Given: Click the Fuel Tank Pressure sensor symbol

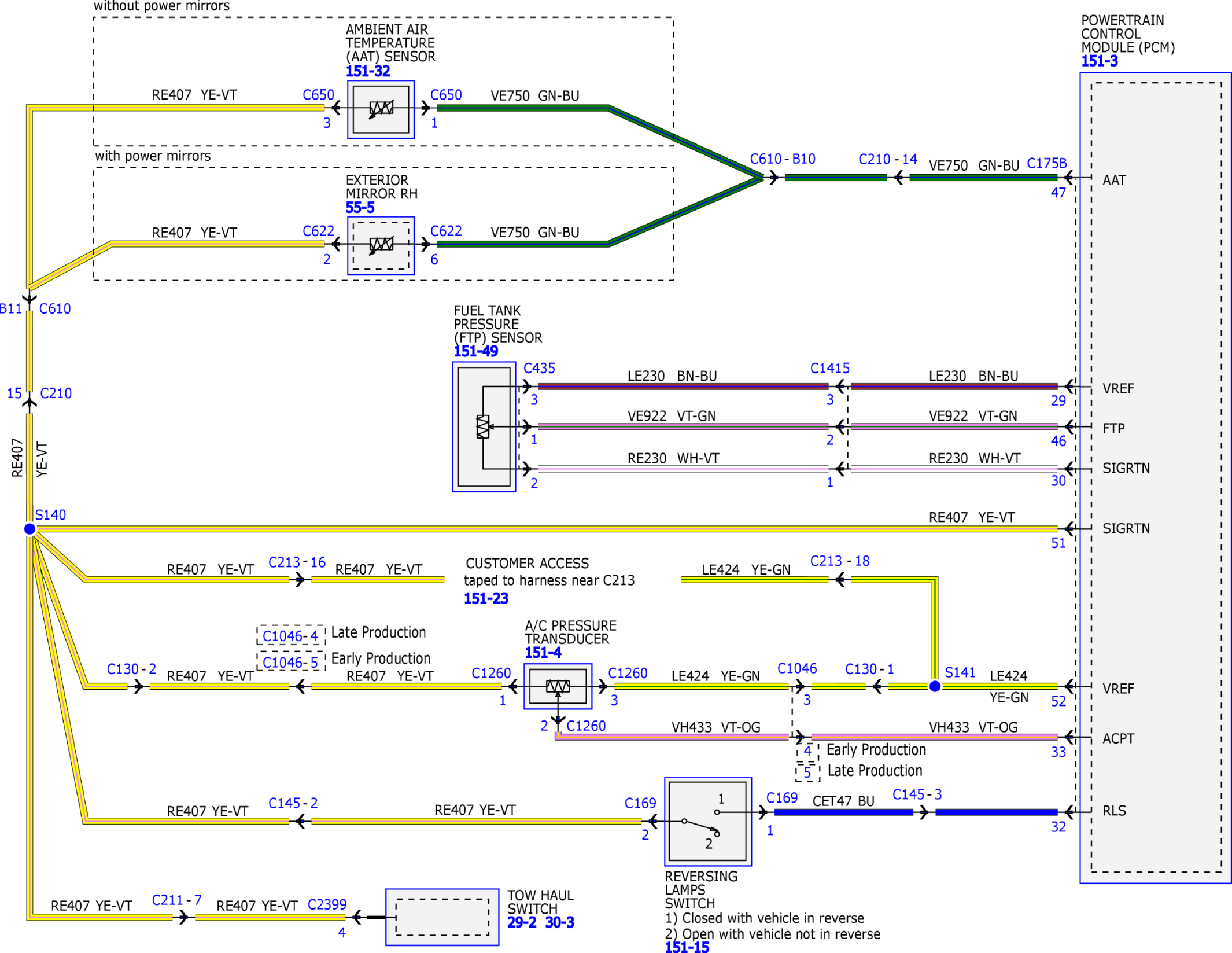Looking at the screenshot, I should pyautogui.click(x=484, y=427).
